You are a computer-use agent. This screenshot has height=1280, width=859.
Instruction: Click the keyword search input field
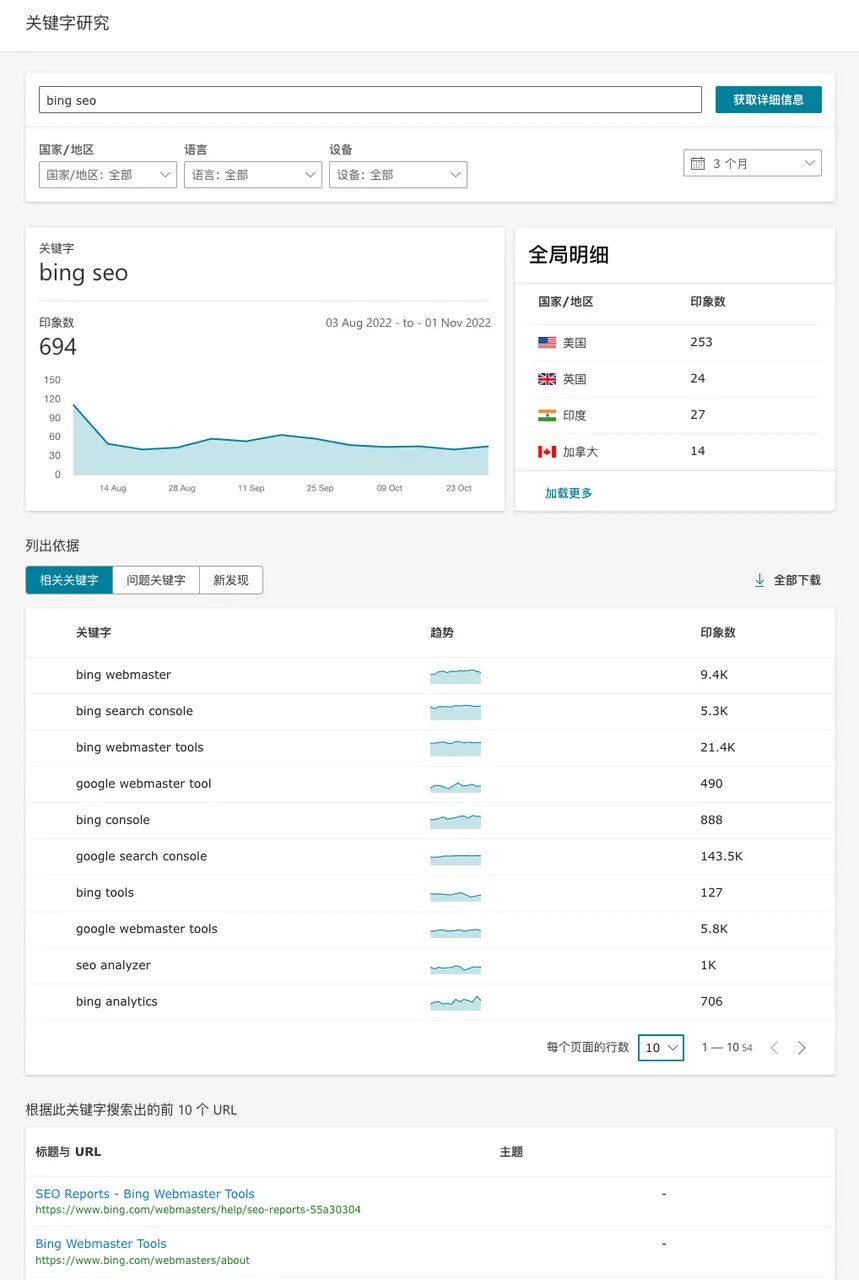[x=370, y=100]
